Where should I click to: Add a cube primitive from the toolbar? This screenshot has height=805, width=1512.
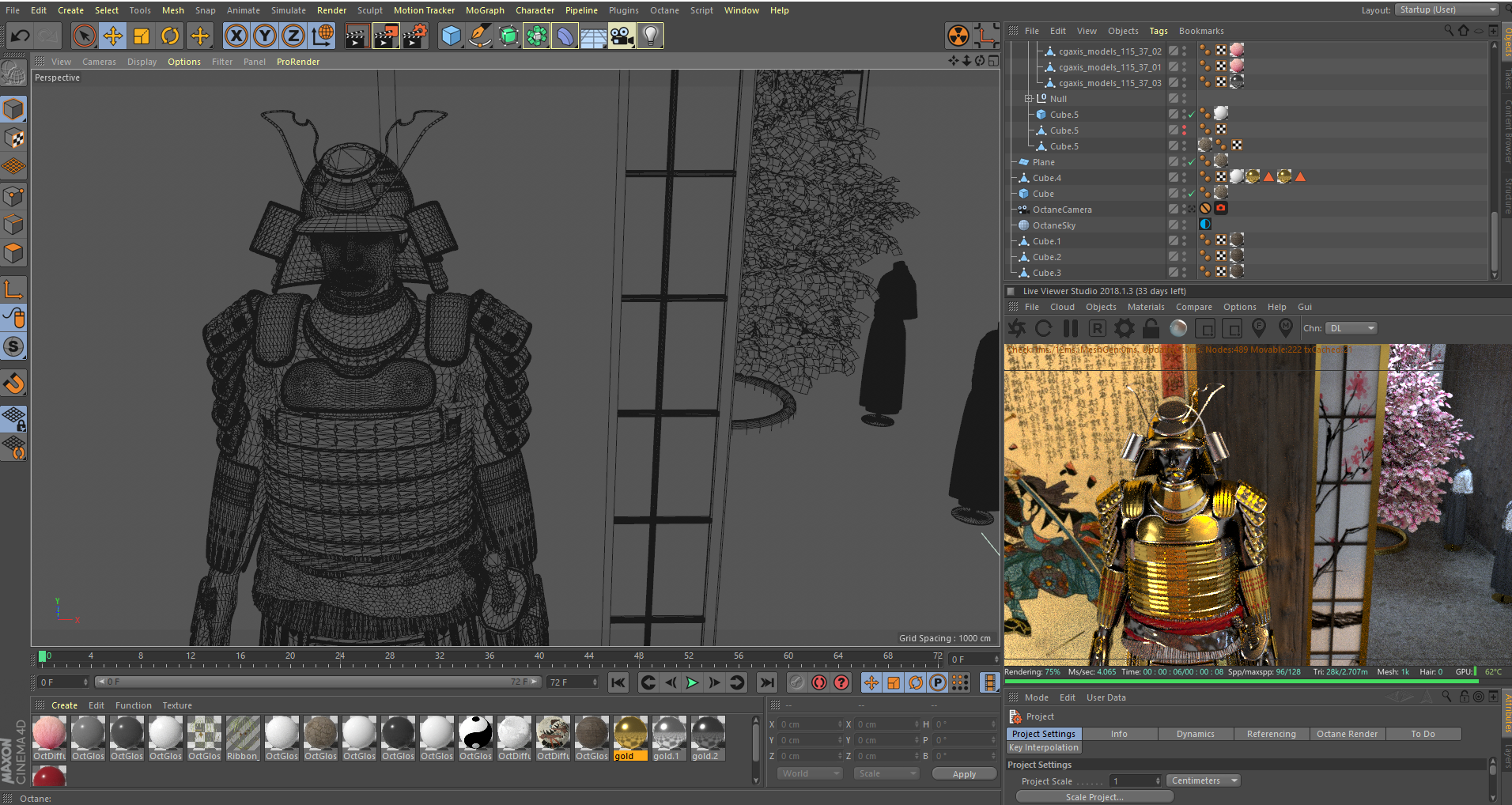click(x=451, y=36)
